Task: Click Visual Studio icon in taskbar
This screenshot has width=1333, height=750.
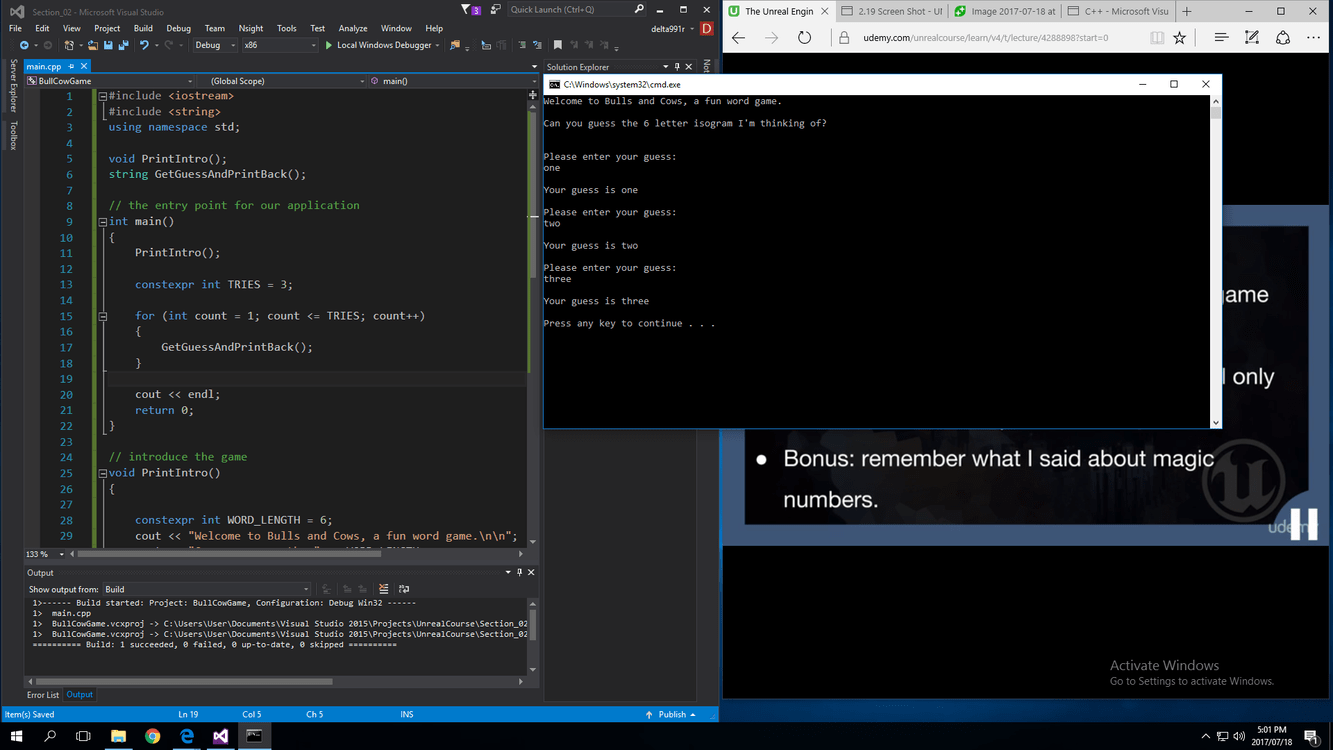Action: [220, 736]
